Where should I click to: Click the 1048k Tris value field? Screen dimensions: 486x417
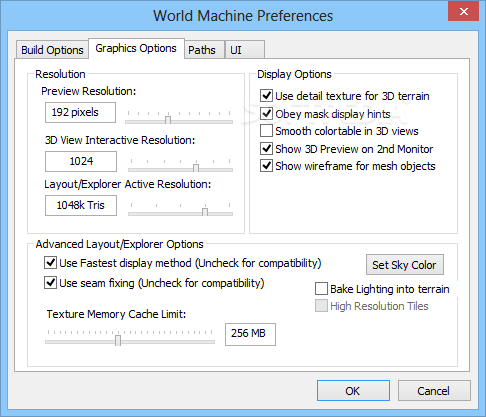[x=81, y=205]
